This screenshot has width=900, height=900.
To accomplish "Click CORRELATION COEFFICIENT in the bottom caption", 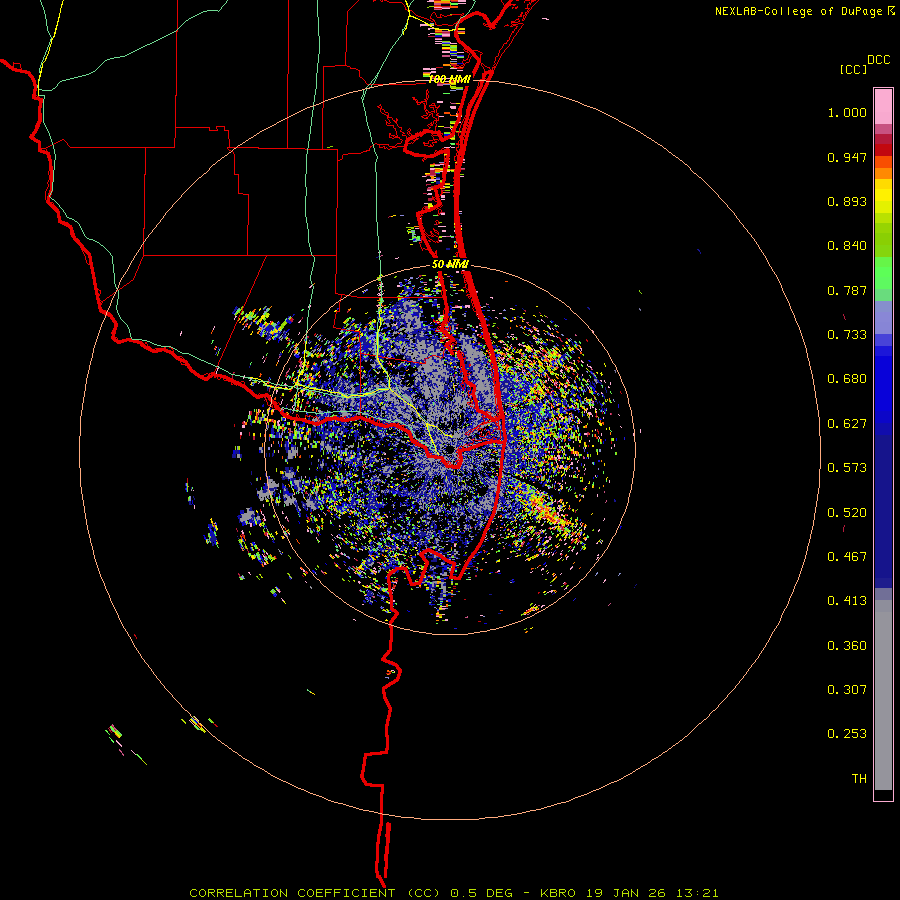I will (x=292, y=893).
